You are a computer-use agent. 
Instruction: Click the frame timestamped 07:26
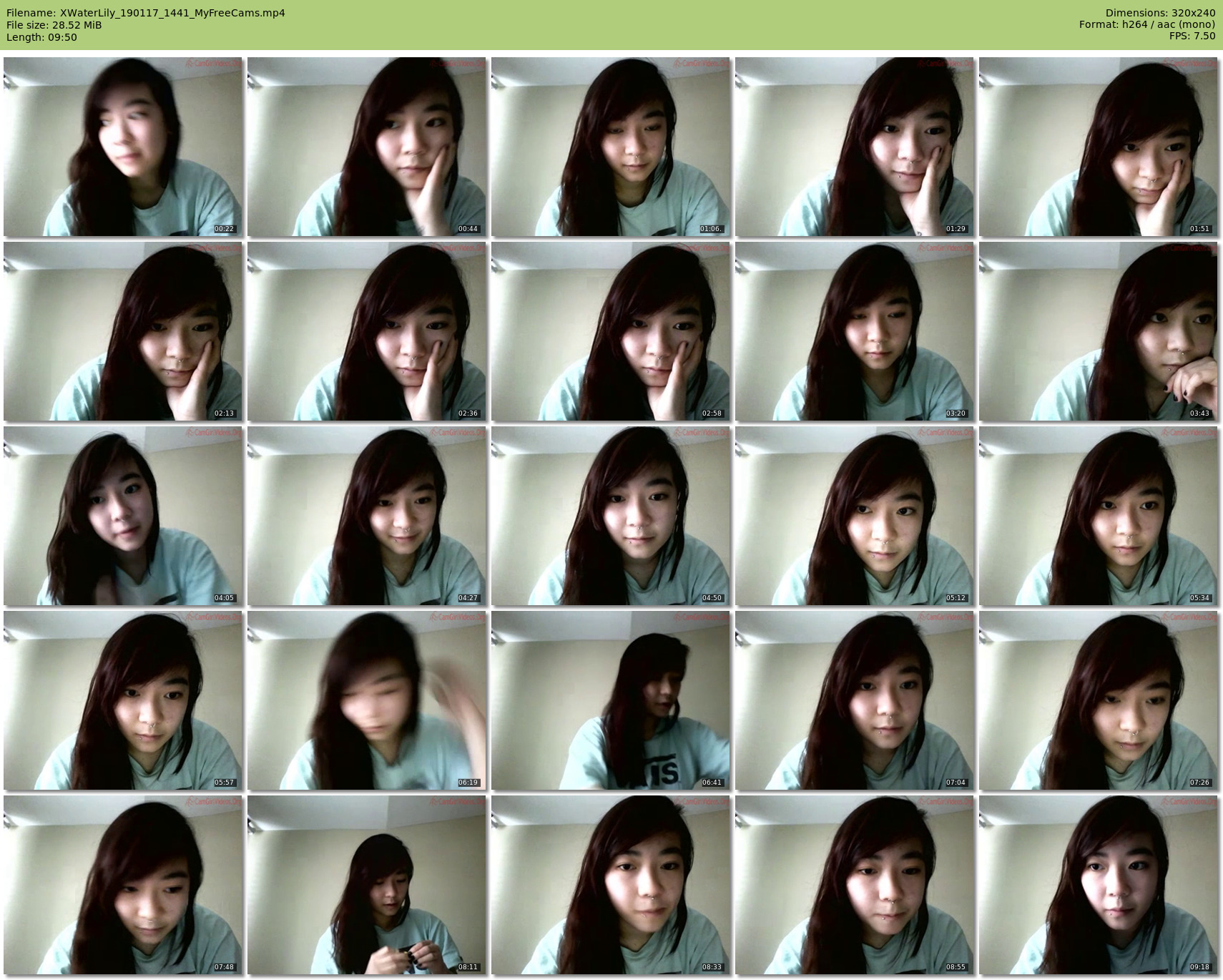(x=1099, y=700)
